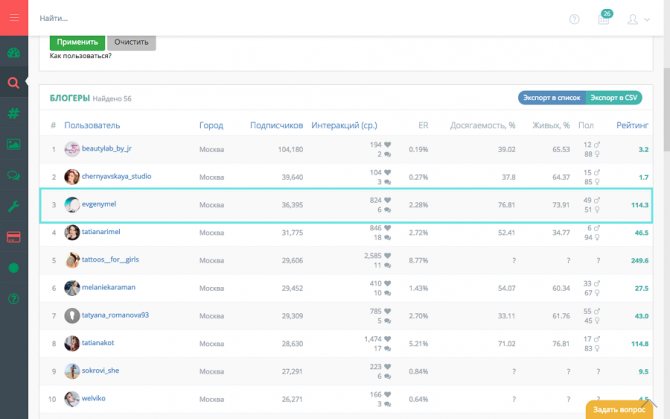Viewport: 670px width, 419px height.
Task: Open the Как пользоваться? link
Action: click(81, 56)
